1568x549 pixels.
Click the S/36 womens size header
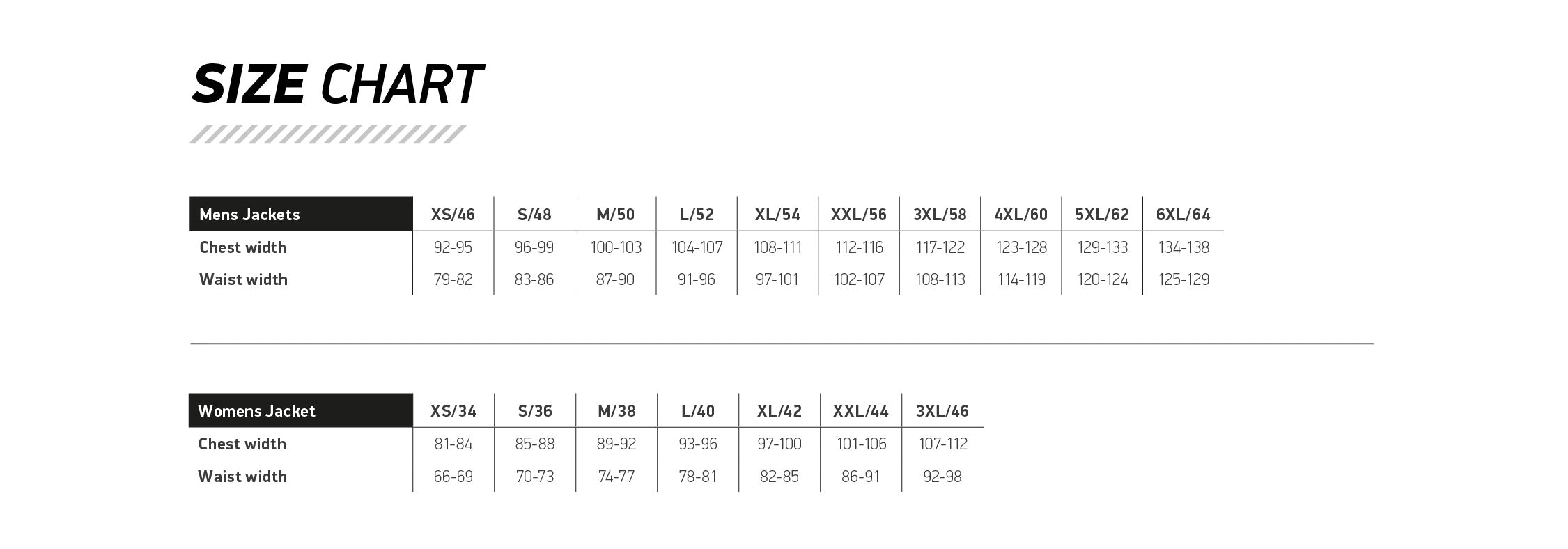[x=535, y=411]
